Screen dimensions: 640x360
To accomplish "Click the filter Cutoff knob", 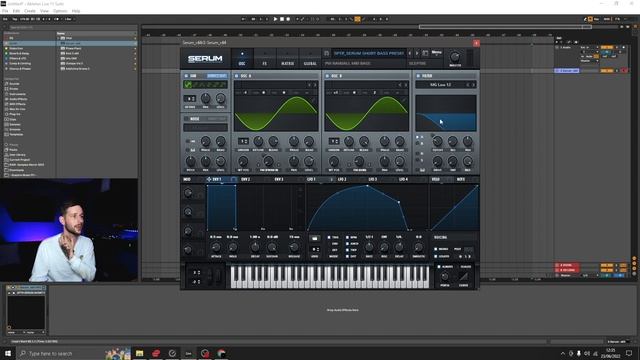I will point(437,142).
